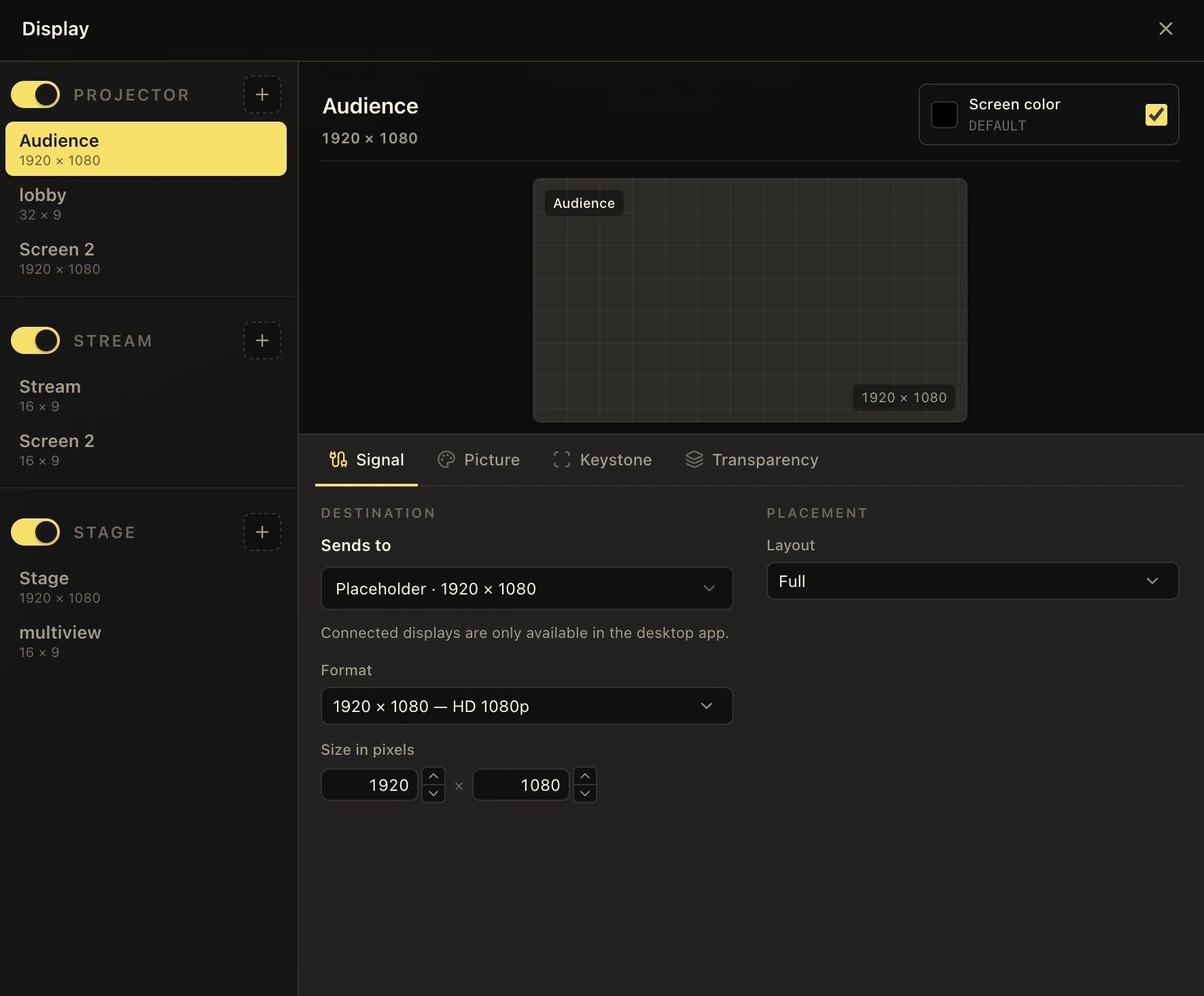Open the Sends to dropdown
The height and width of the screenshot is (996, 1204).
527,588
